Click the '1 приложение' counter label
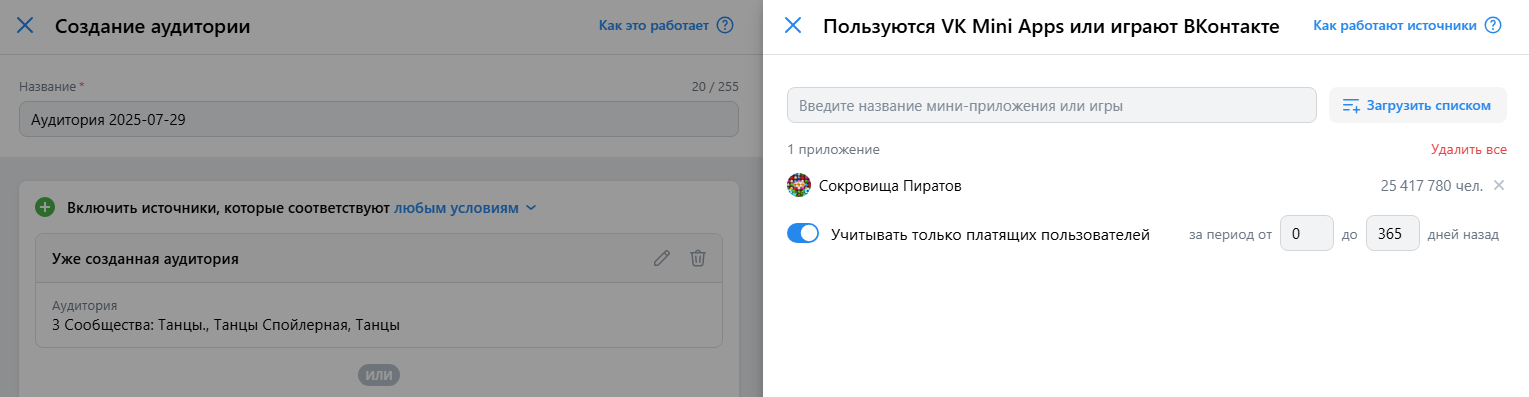This screenshot has width=1529, height=397. (x=833, y=150)
